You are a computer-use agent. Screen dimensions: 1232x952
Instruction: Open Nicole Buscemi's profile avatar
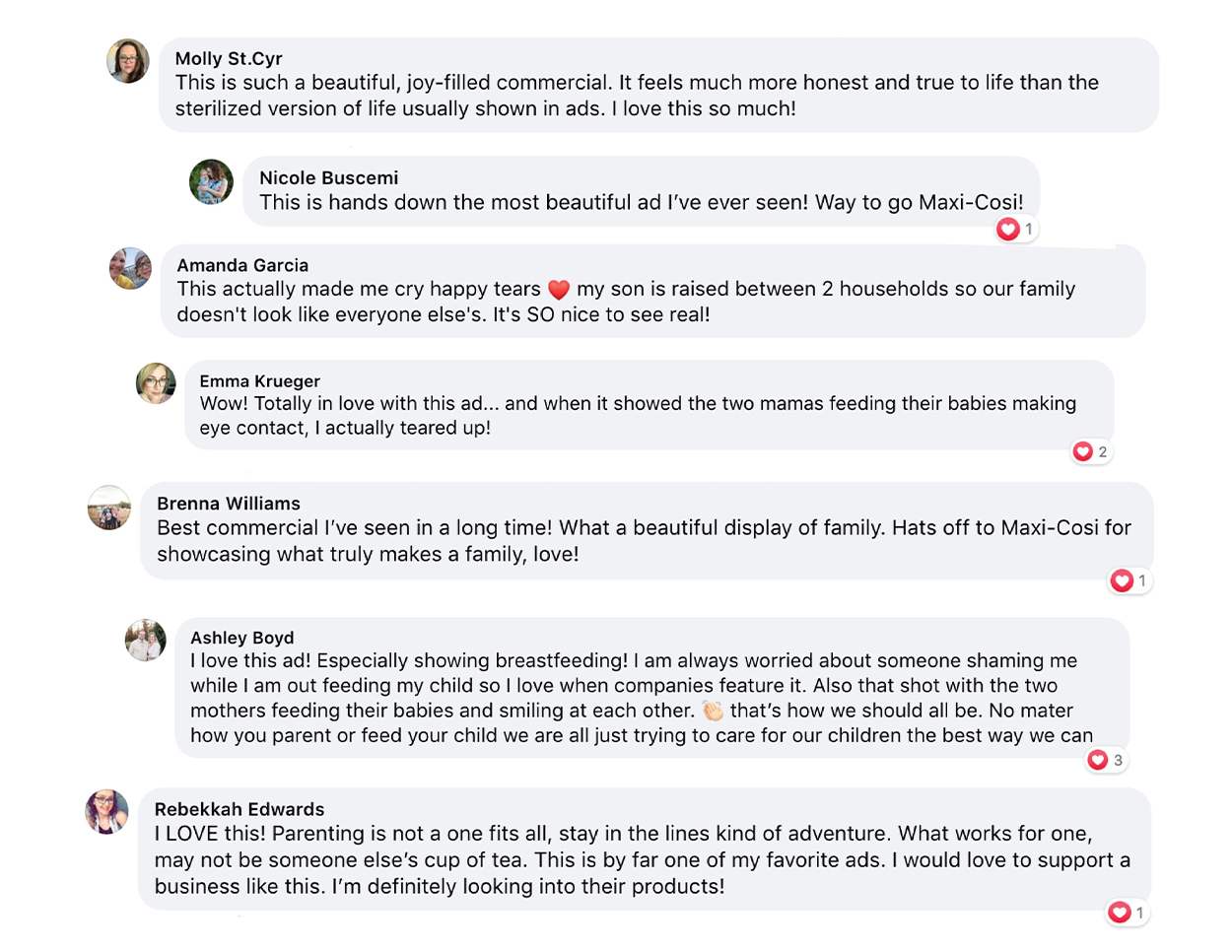point(211,181)
